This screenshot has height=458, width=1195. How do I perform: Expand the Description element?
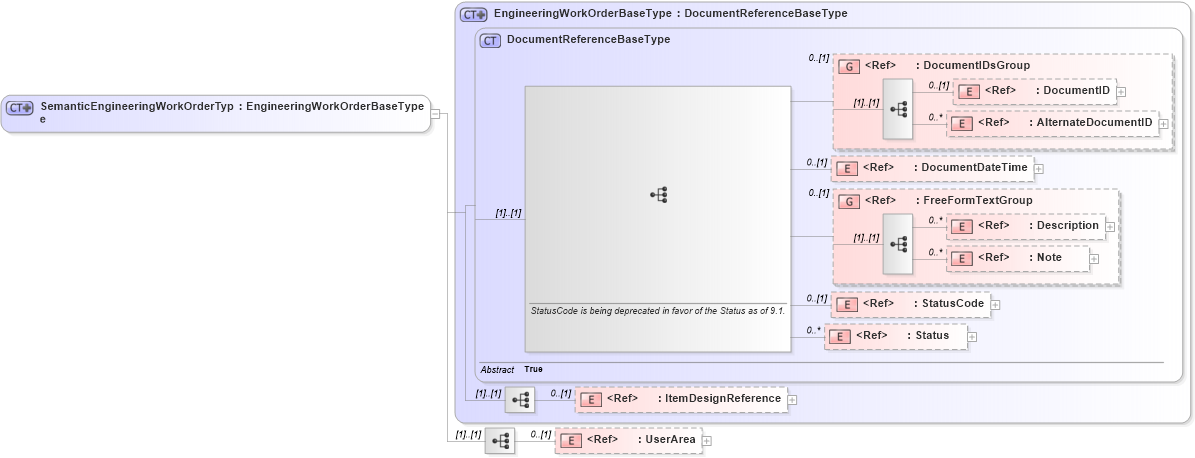coord(1110,227)
